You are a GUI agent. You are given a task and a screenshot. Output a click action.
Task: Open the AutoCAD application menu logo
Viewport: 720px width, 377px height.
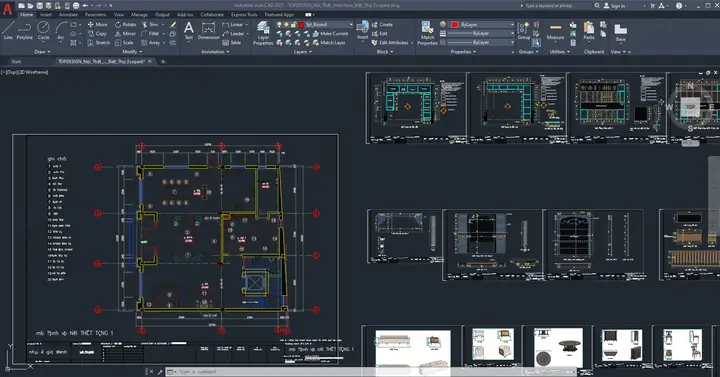click(x=7, y=9)
